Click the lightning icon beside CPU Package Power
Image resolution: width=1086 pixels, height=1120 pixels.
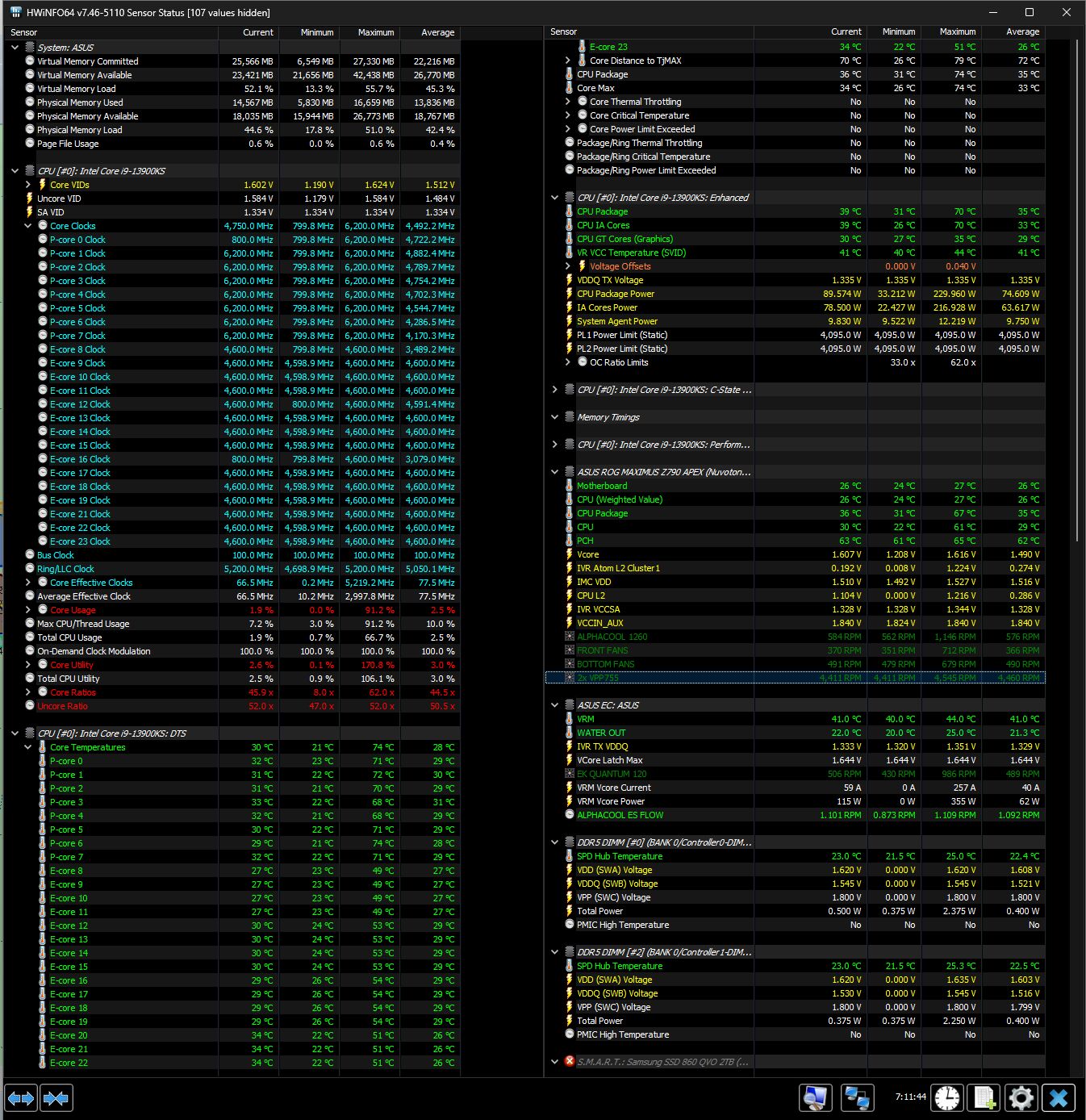570,294
